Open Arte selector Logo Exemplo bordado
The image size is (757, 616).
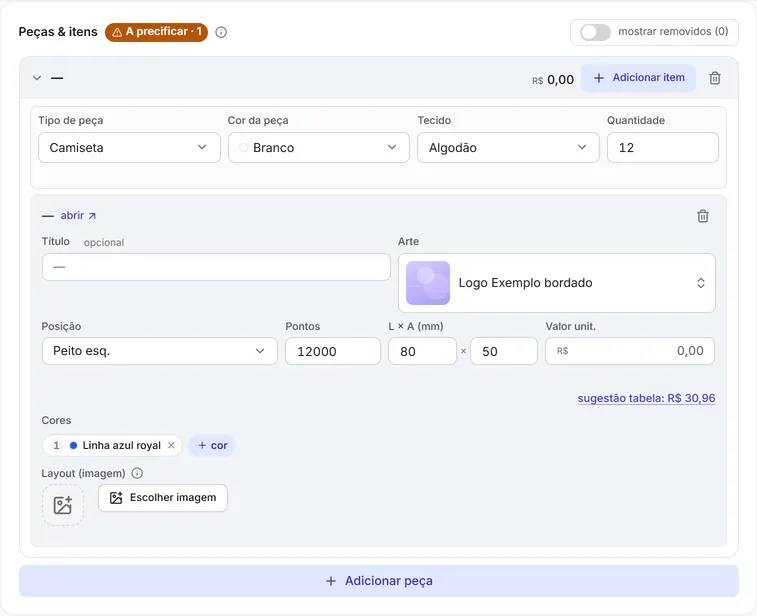(557, 283)
